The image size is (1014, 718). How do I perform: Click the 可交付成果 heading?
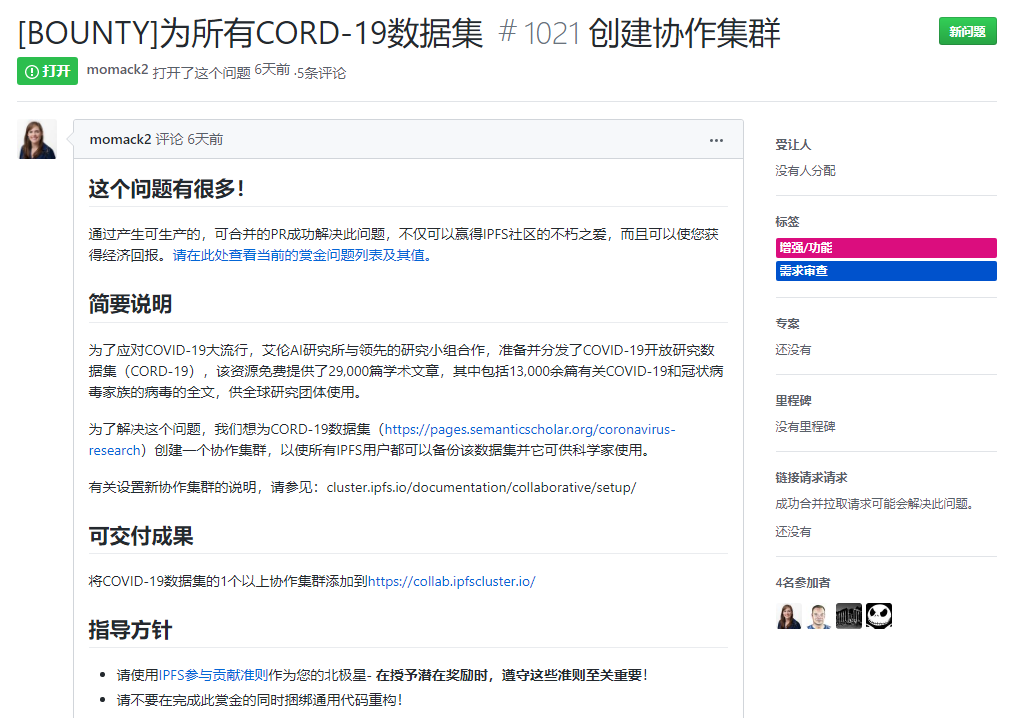[140, 536]
